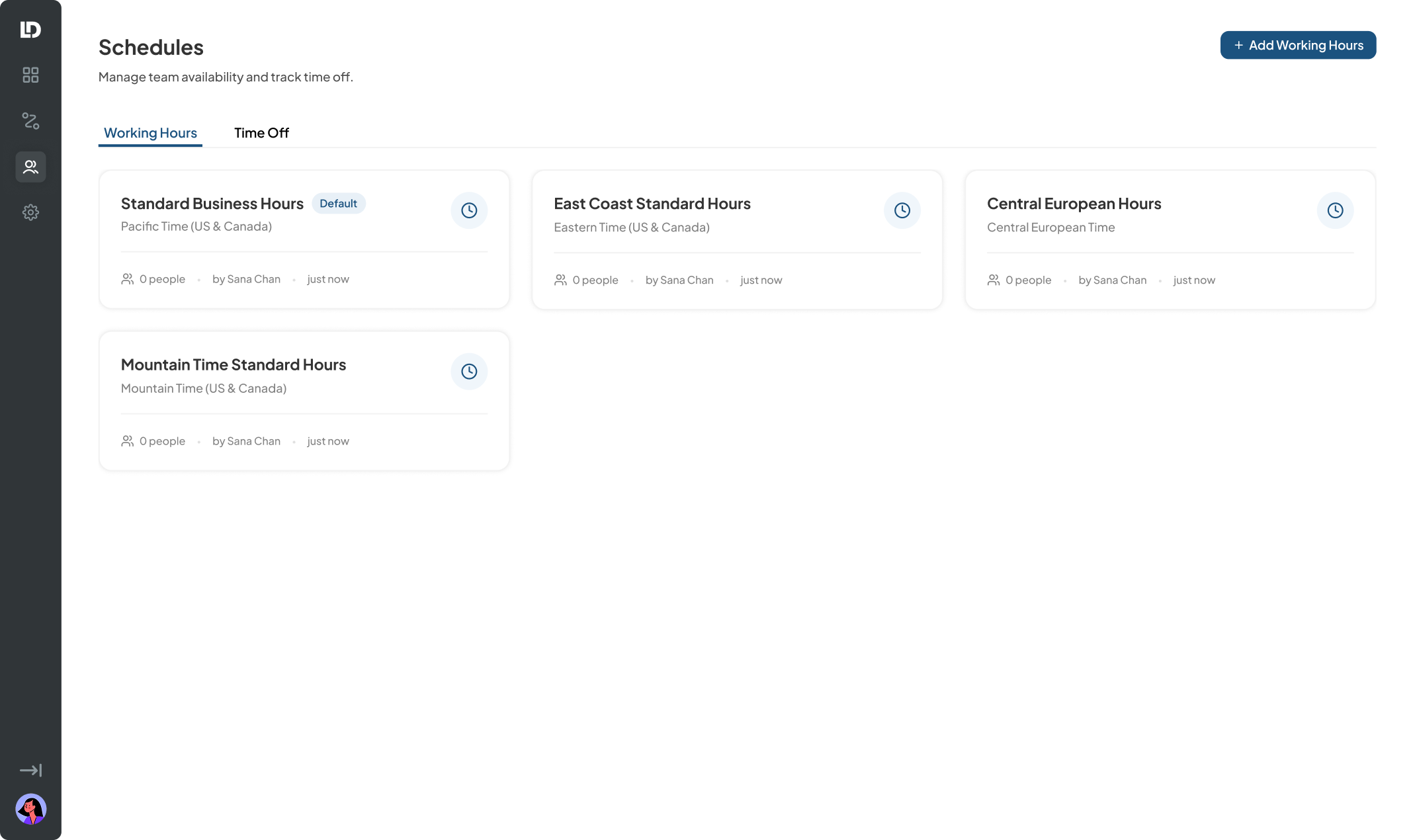Select the people schedules sidebar icon

point(30,167)
